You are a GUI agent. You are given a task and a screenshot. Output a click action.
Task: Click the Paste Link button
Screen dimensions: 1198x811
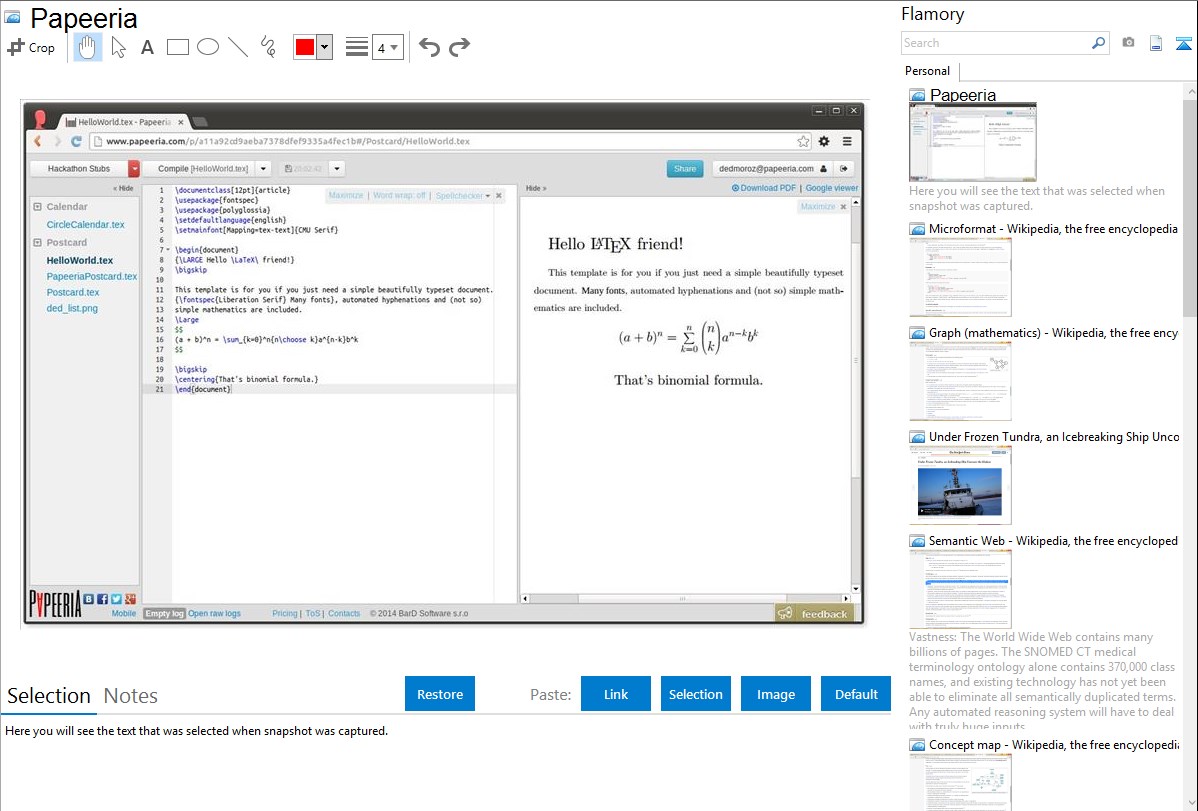616,694
